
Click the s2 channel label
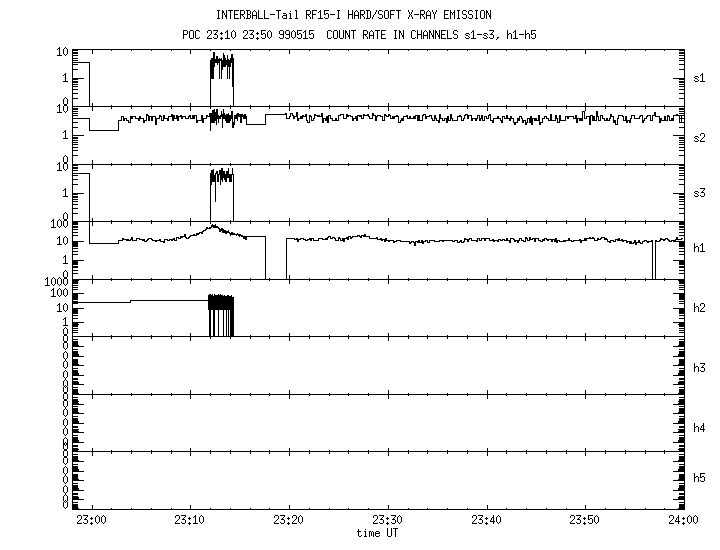700,137
